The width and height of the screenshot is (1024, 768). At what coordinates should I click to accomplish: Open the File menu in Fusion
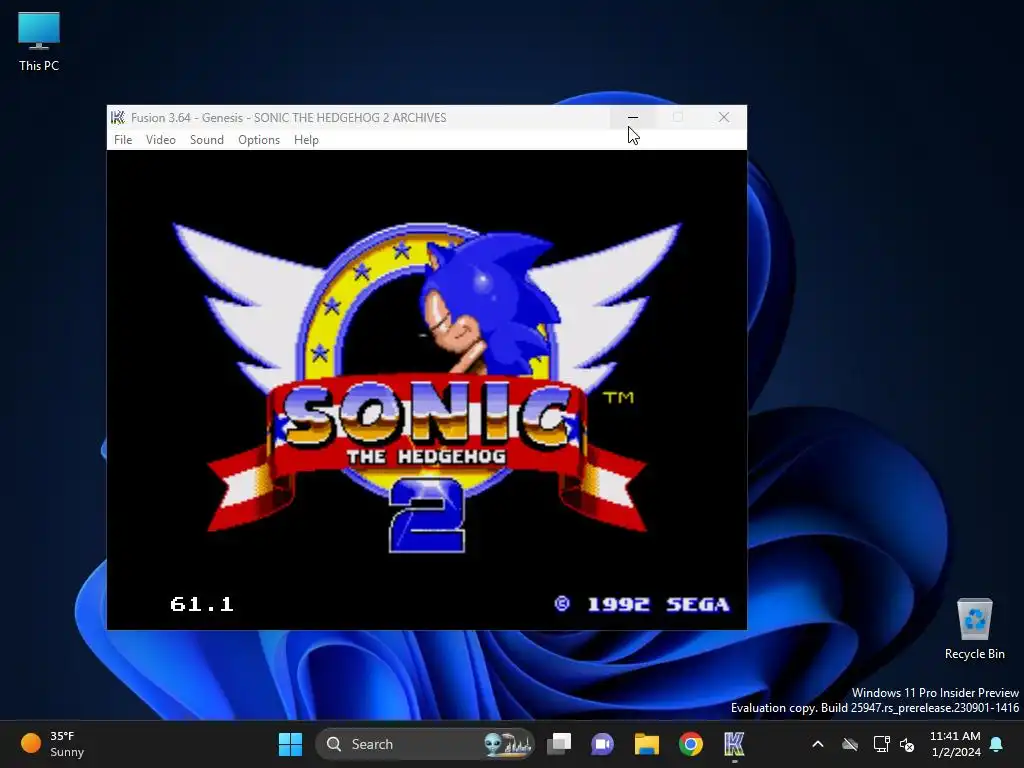pyautogui.click(x=123, y=140)
